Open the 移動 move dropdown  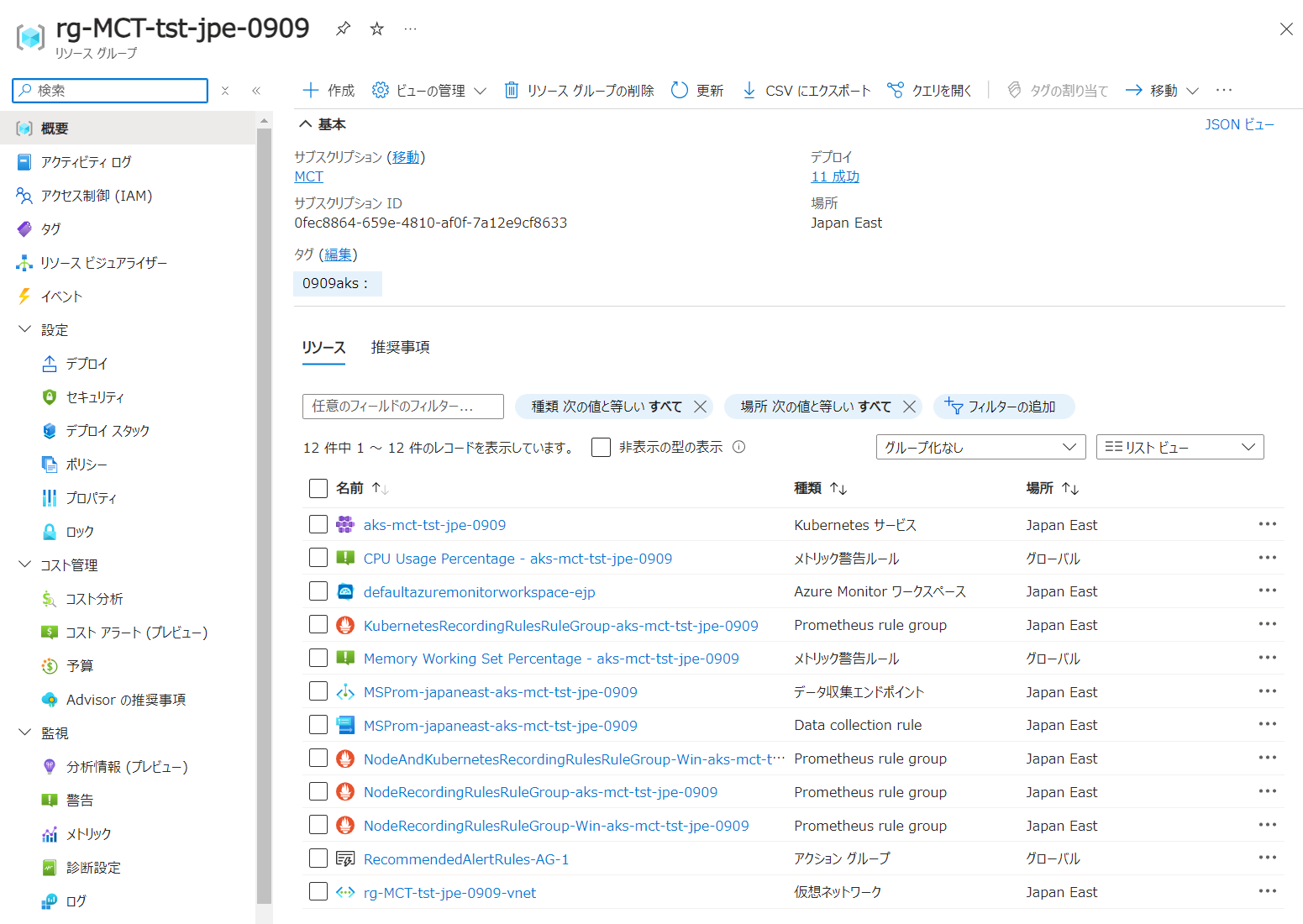1162,90
